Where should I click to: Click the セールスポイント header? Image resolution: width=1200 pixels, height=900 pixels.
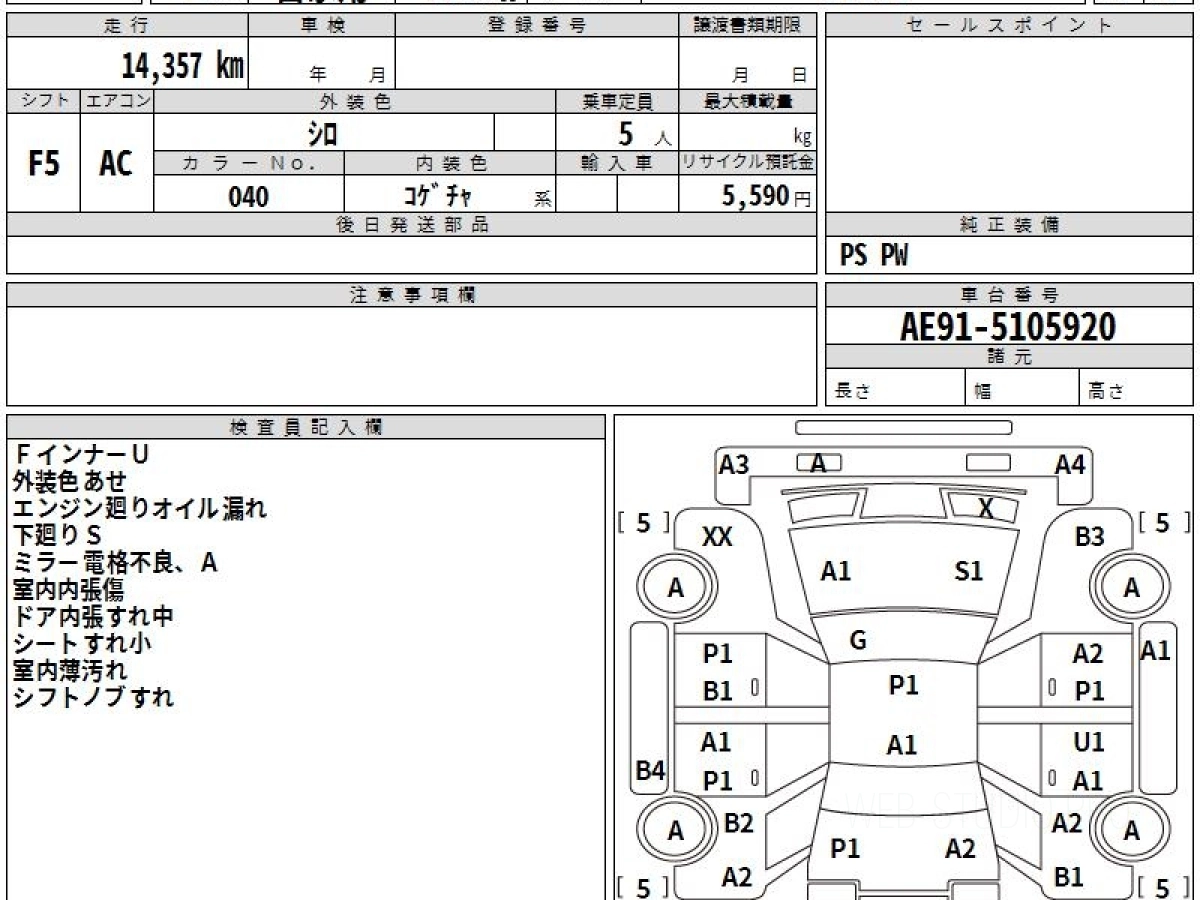pos(1009,26)
